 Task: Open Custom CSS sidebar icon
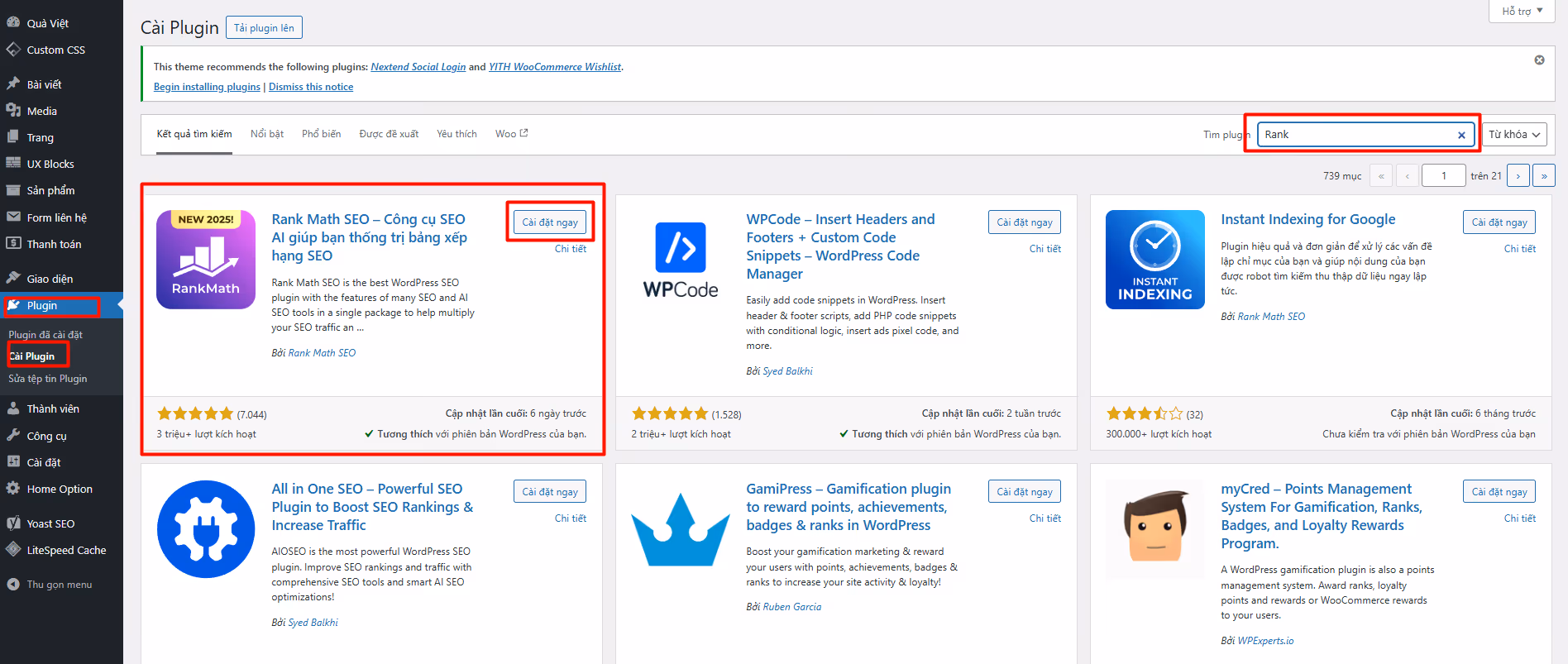(x=13, y=50)
